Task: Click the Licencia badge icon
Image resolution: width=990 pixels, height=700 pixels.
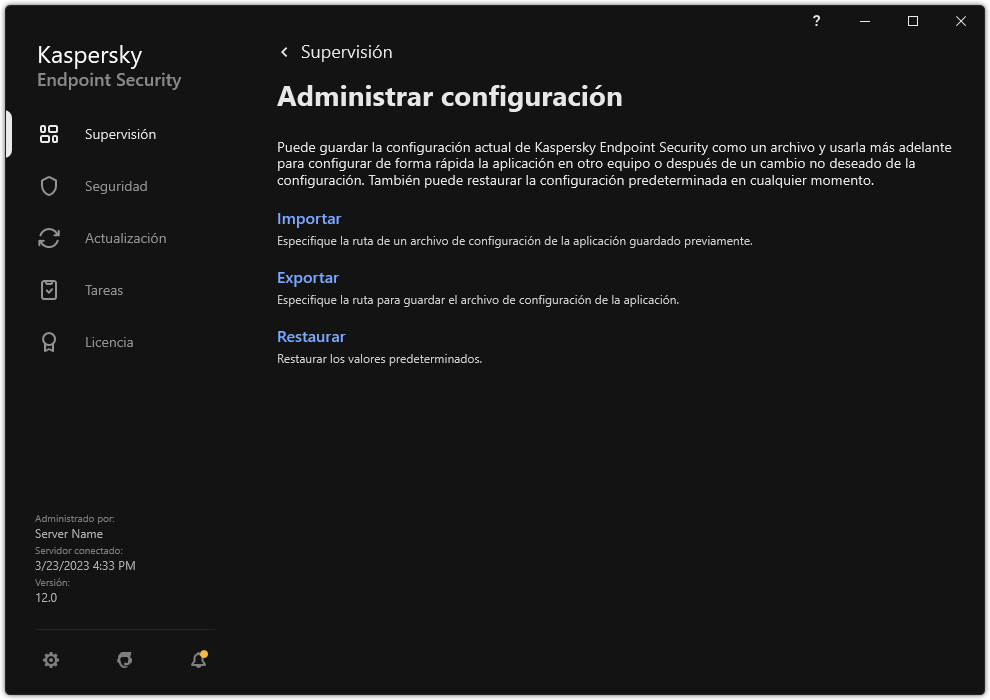Action: point(48,341)
